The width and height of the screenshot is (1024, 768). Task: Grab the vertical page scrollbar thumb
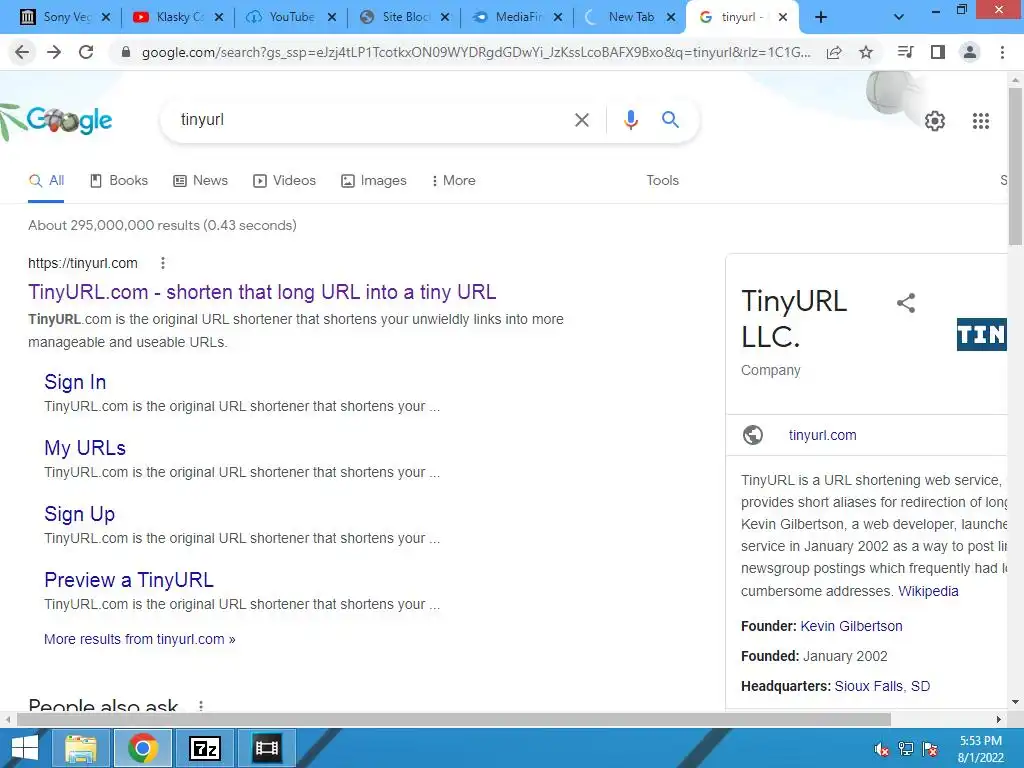click(1015, 167)
